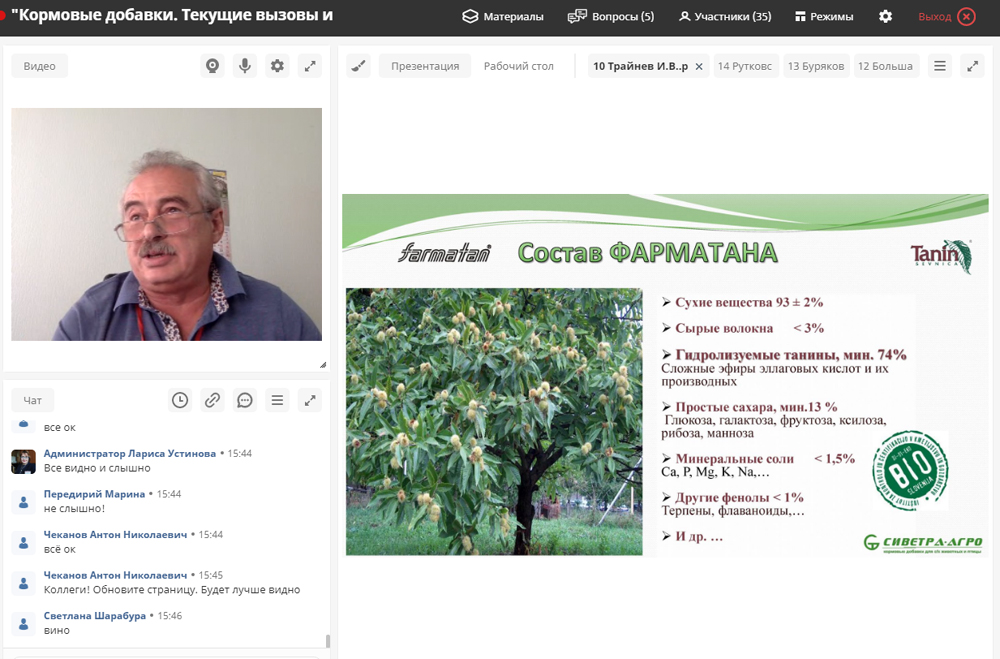Open webinar settings gear in top bar

tap(885, 17)
